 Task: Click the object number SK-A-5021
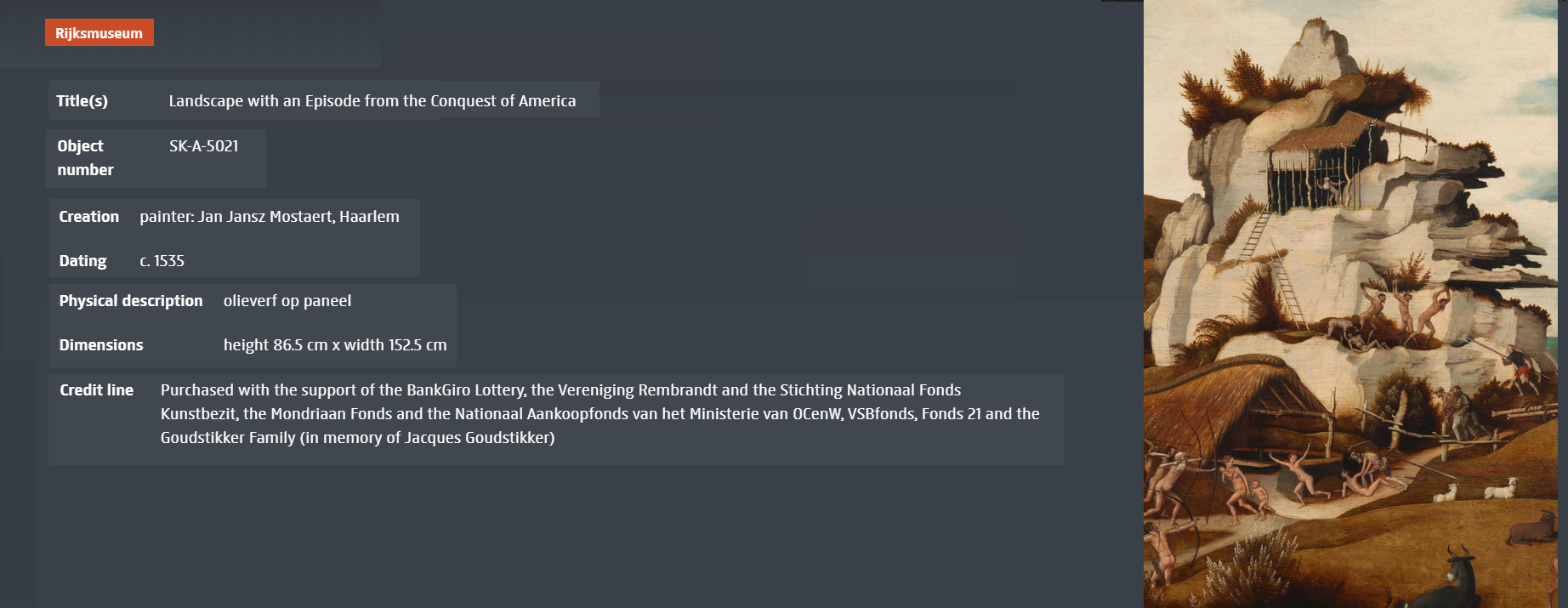[203, 146]
